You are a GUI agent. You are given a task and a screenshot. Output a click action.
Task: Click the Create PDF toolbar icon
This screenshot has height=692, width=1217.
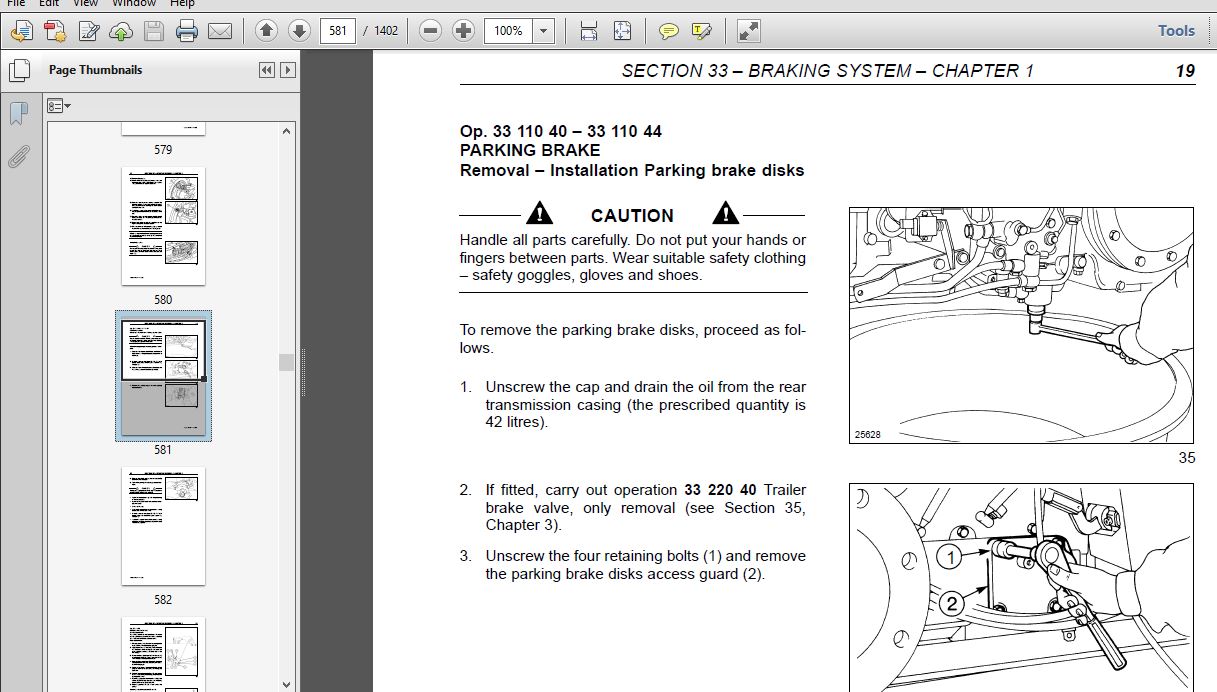pyautogui.click(x=21, y=31)
